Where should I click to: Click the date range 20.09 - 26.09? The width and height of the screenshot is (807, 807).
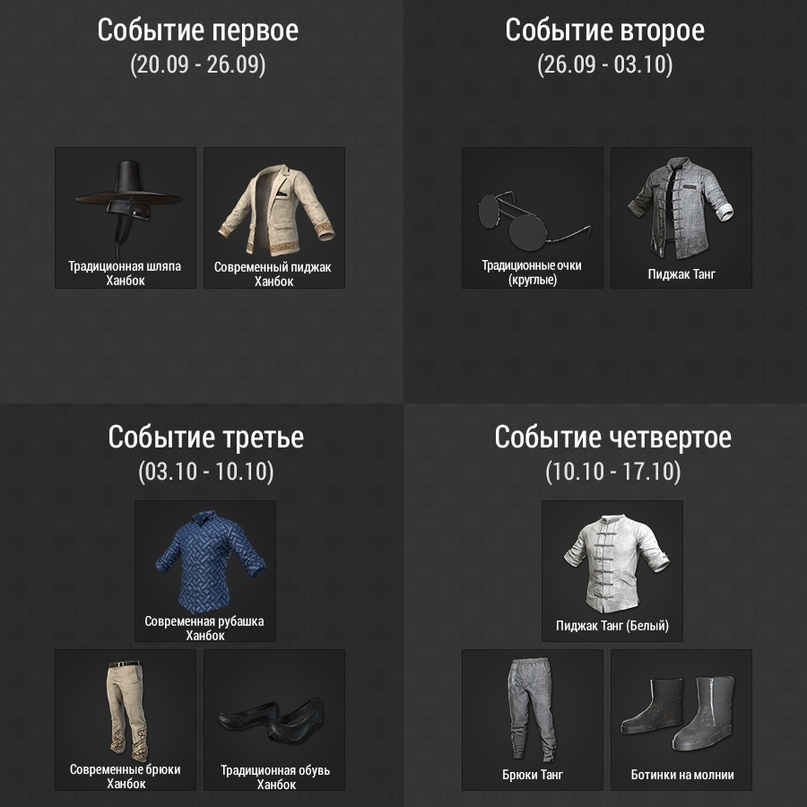click(198, 65)
